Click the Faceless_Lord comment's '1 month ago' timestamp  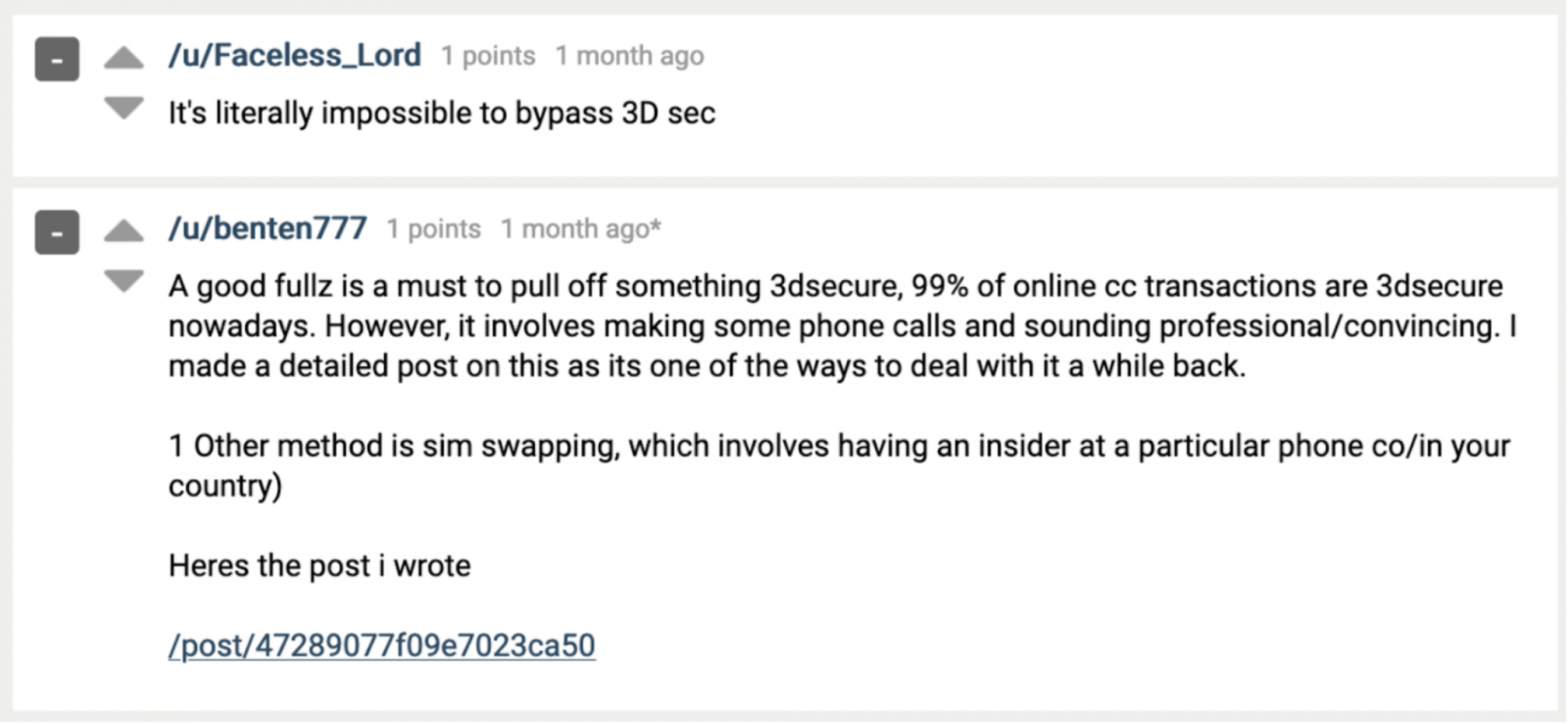629,57
